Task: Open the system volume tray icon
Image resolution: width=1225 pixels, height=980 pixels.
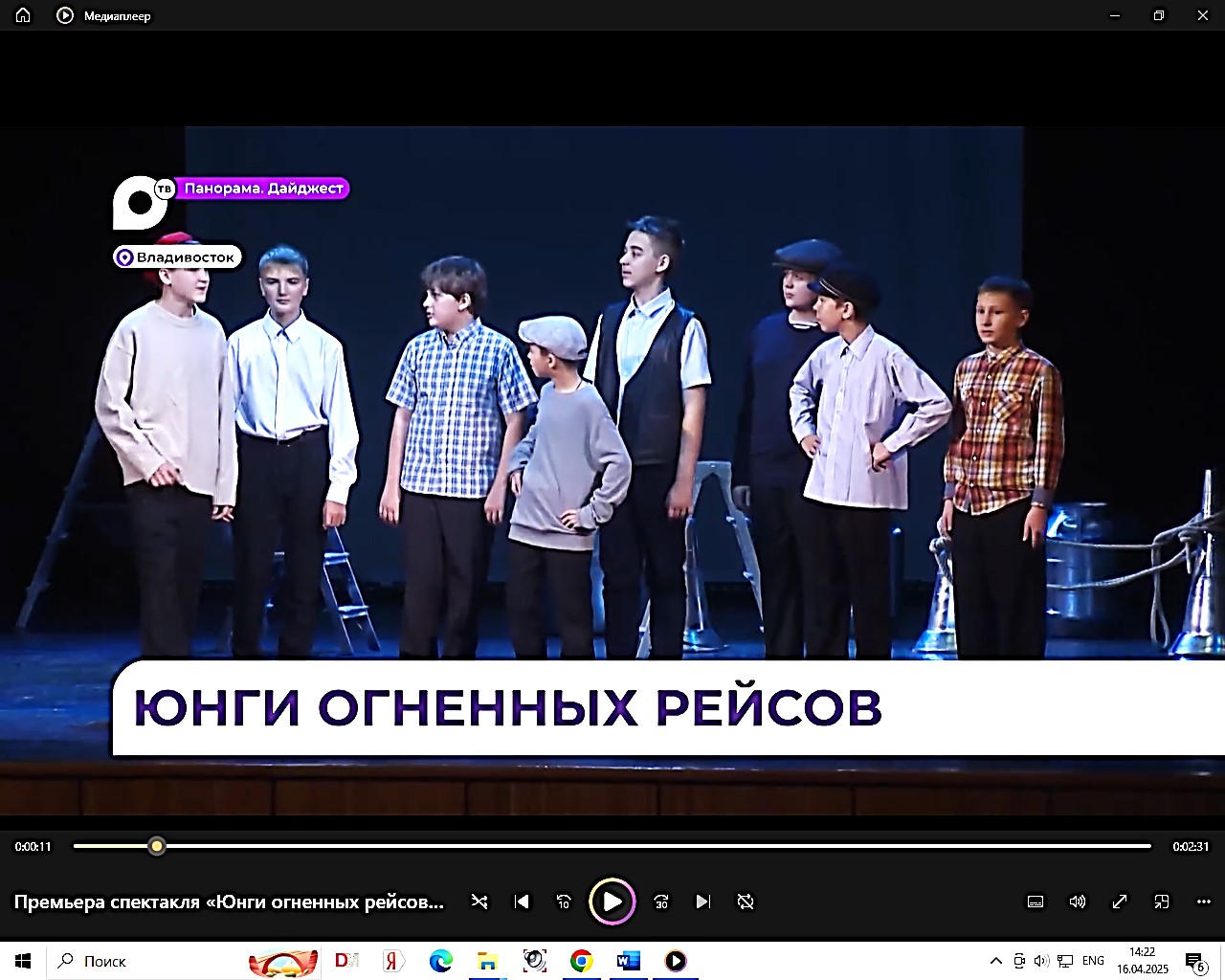Action: click(x=1042, y=961)
